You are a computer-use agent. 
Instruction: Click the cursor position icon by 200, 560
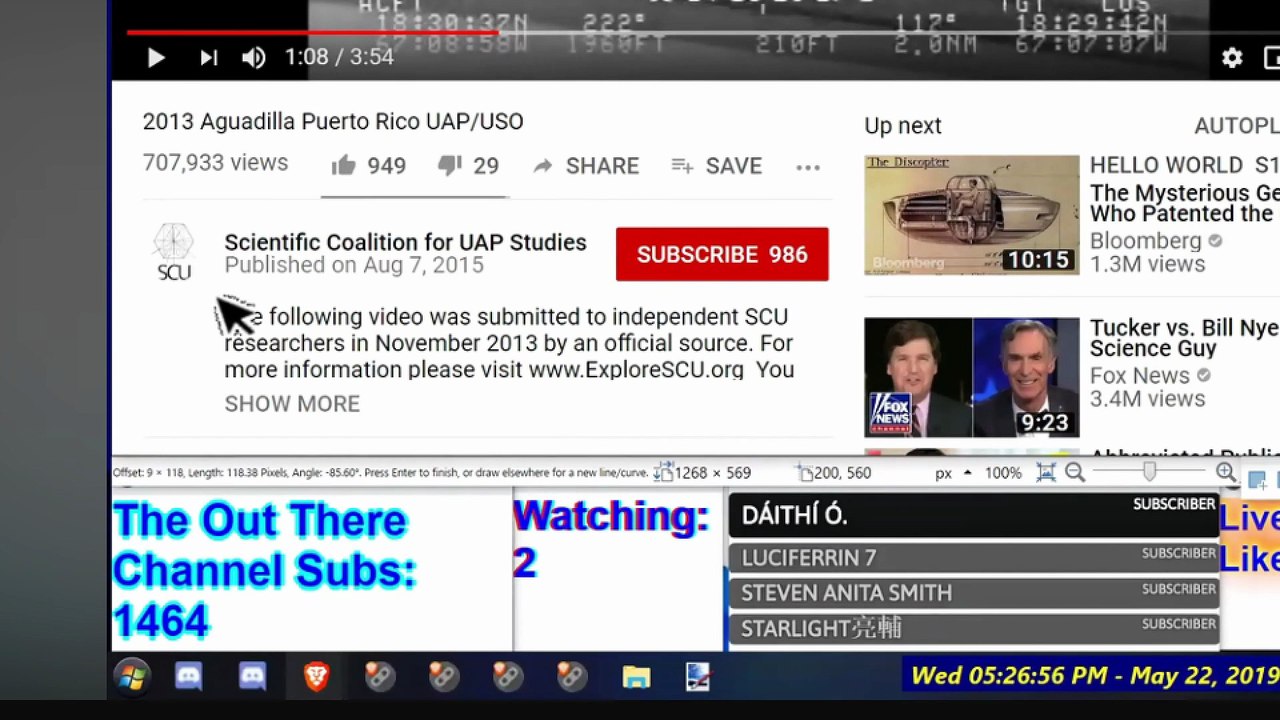(803, 473)
